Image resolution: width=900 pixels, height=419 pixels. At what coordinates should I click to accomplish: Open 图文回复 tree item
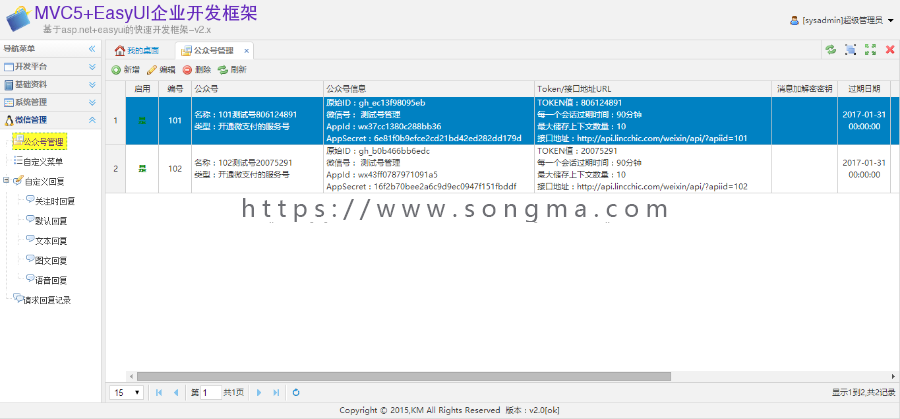click(46, 261)
